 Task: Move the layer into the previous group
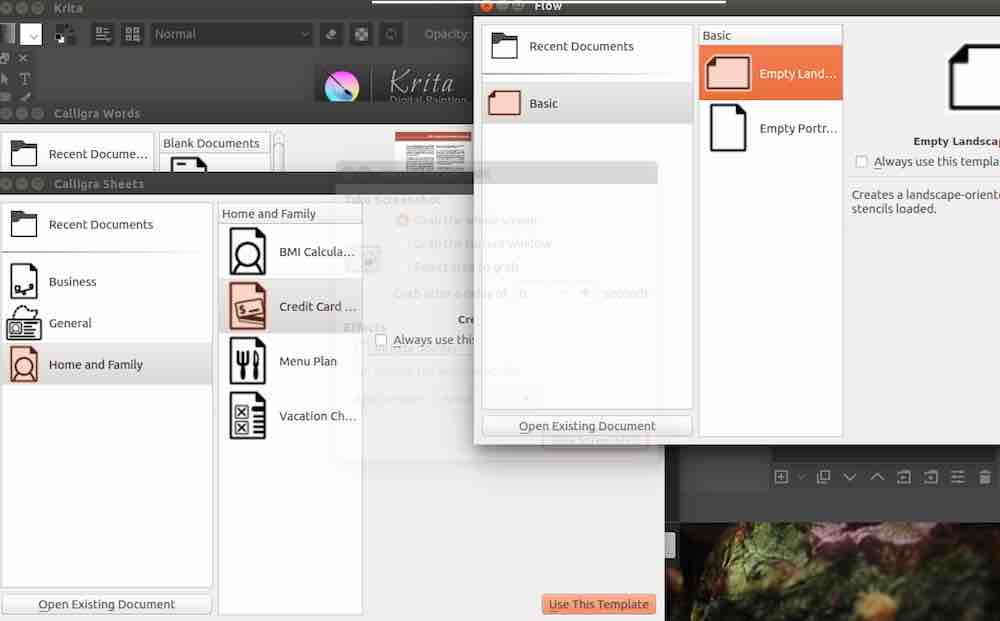click(x=930, y=477)
